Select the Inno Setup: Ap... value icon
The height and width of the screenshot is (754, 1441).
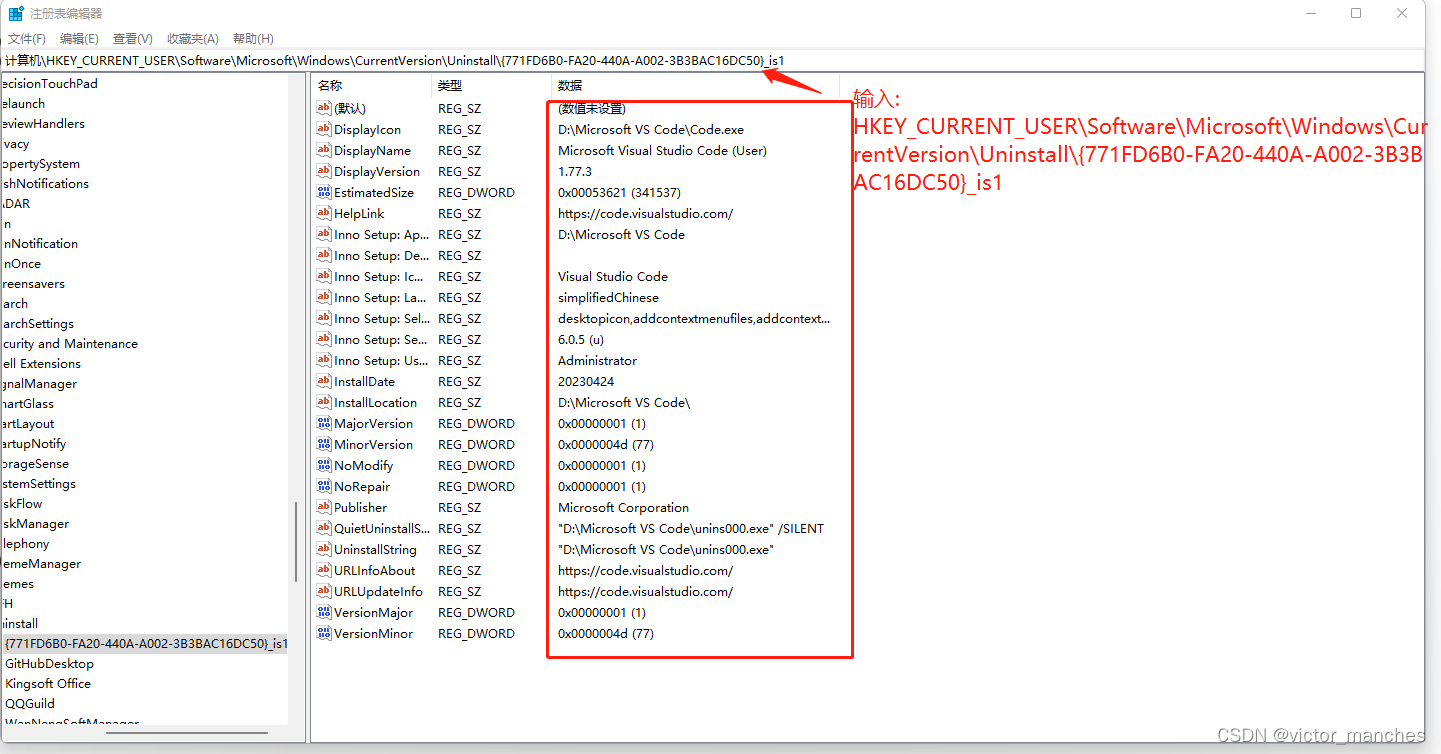(324, 234)
